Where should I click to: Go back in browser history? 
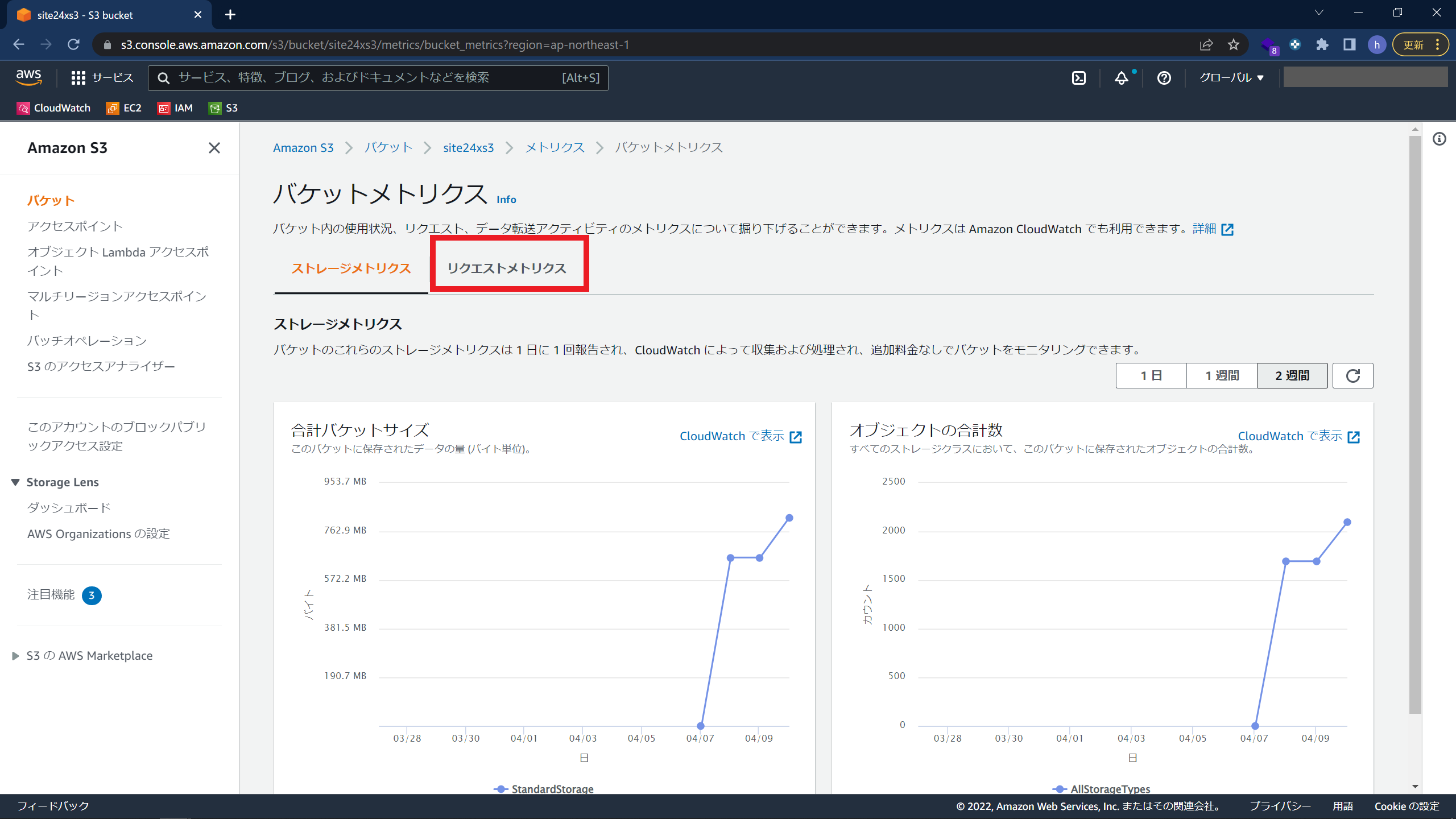19,44
